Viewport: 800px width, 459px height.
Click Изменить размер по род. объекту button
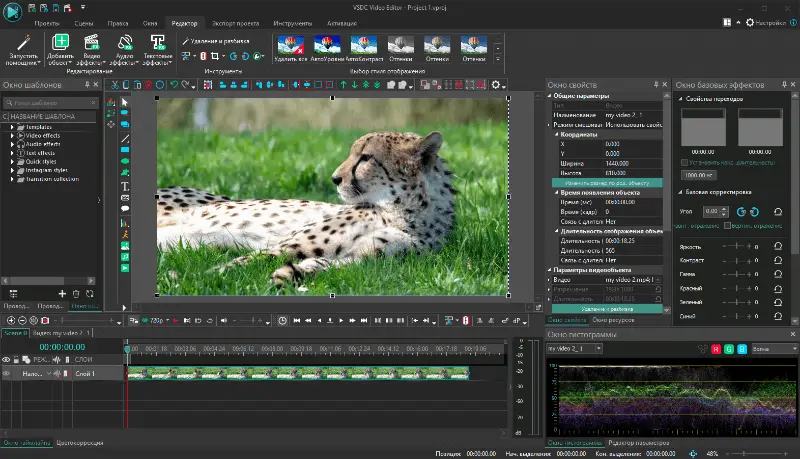pos(607,183)
